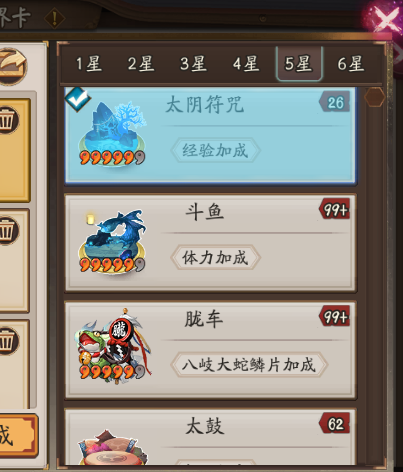
Task: Click the bottom trash can icon
Action: pos(7,341)
